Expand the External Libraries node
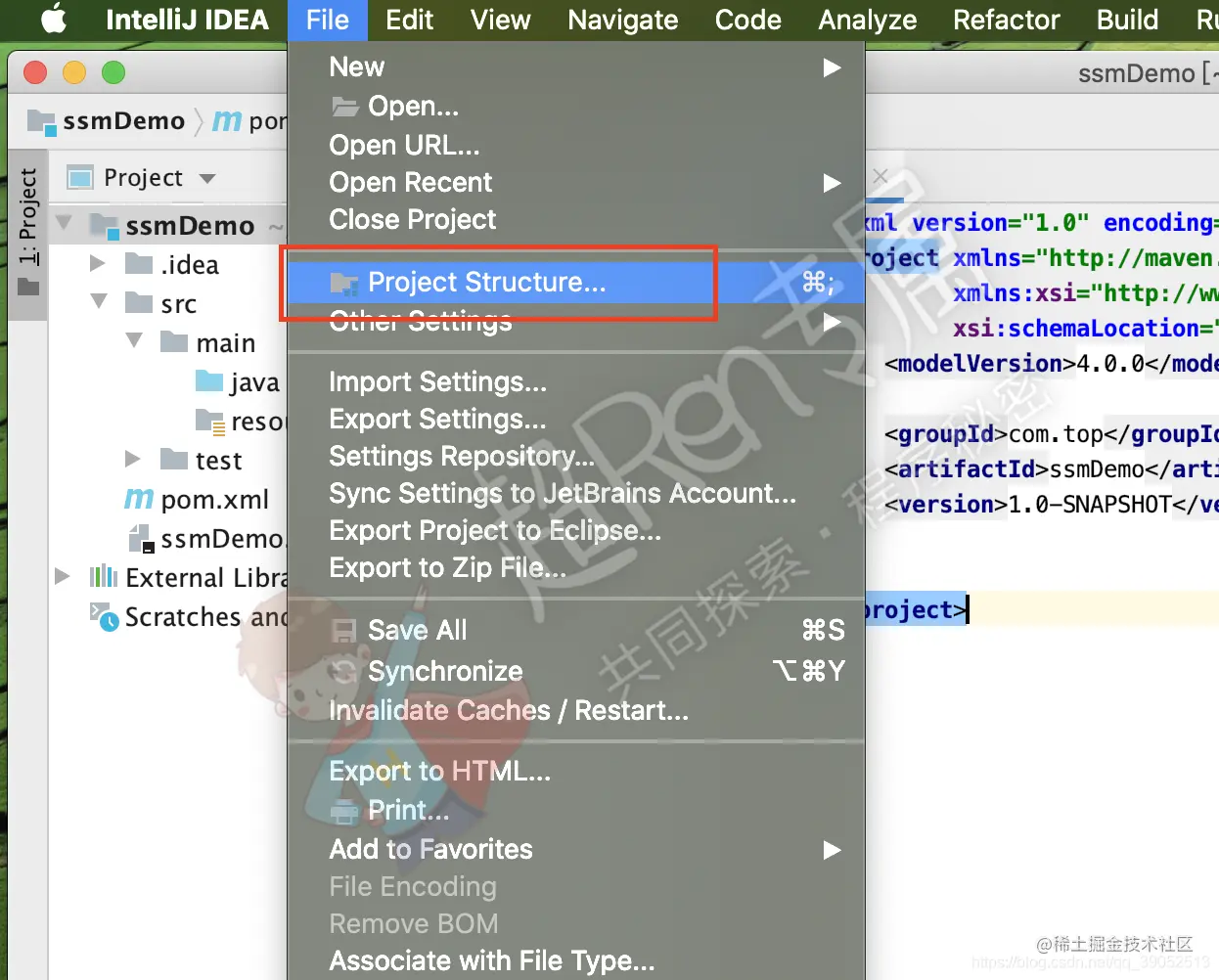1219x980 pixels. click(x=62, y=576)
